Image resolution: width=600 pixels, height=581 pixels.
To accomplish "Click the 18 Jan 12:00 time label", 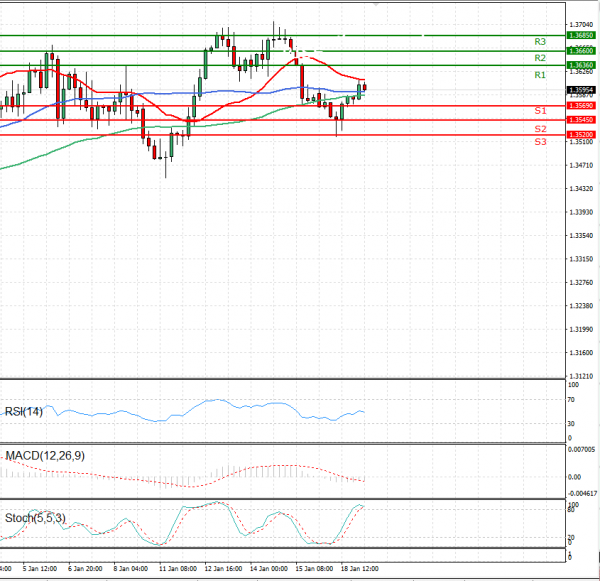I will click(x=360, y=569).
